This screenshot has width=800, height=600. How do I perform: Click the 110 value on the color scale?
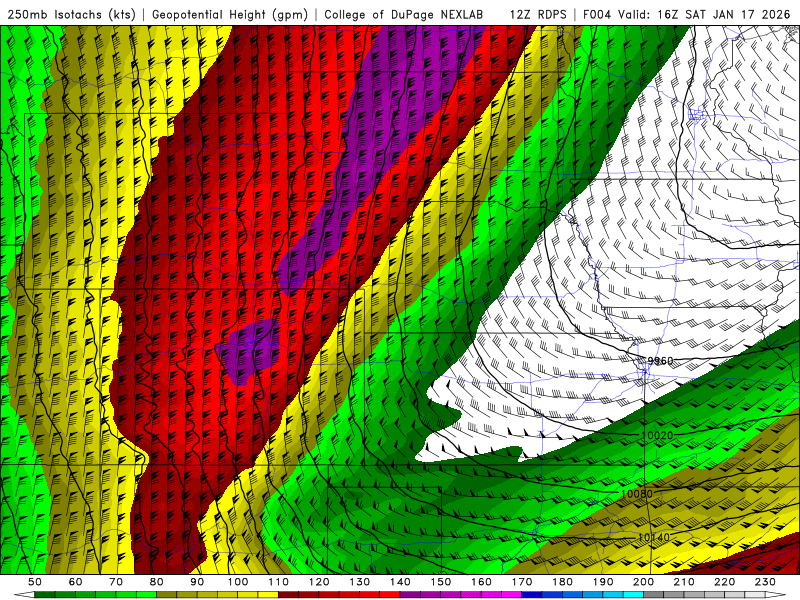(279, 582)
